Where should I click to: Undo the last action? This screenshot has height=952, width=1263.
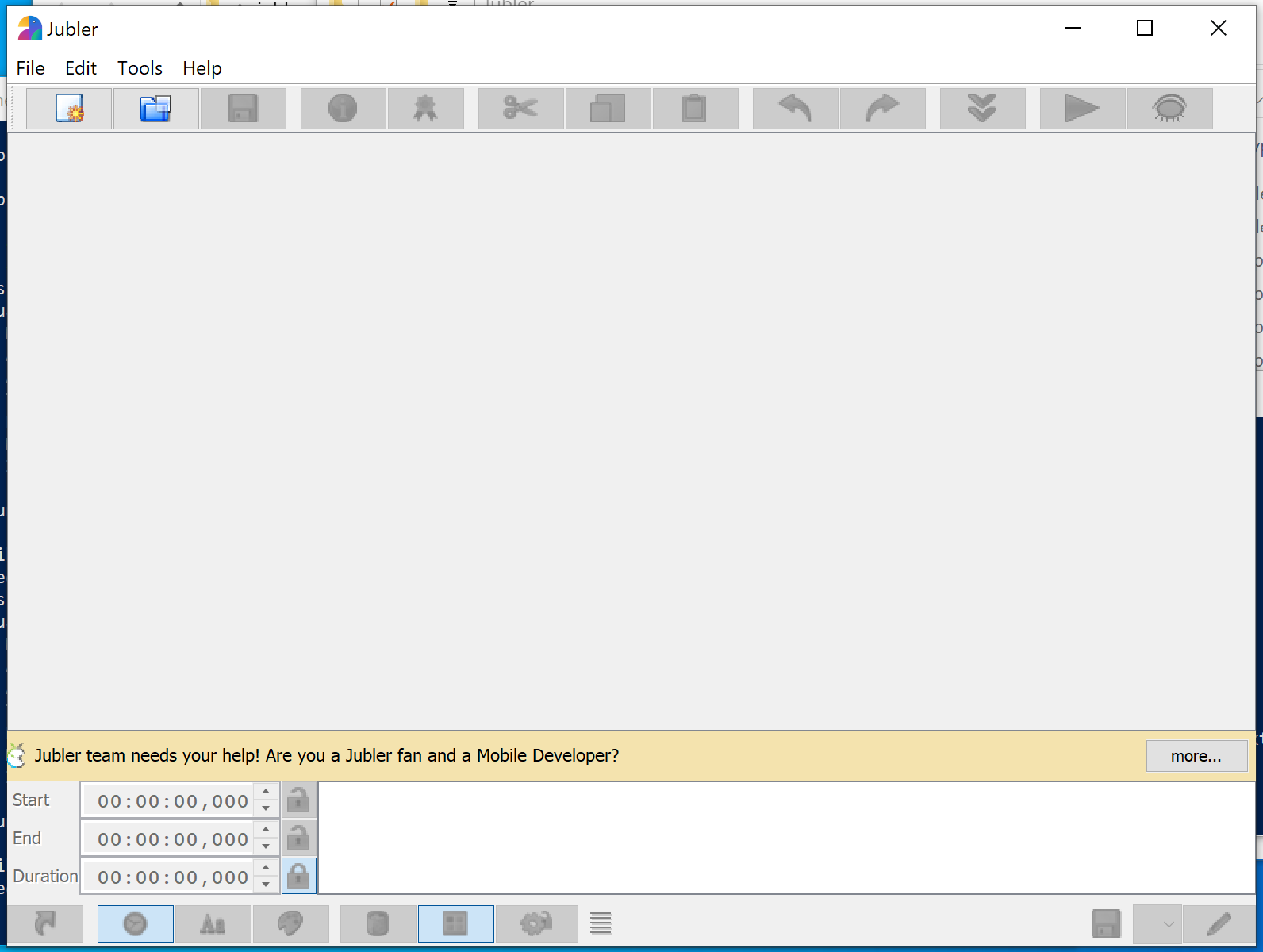point(795,109)
